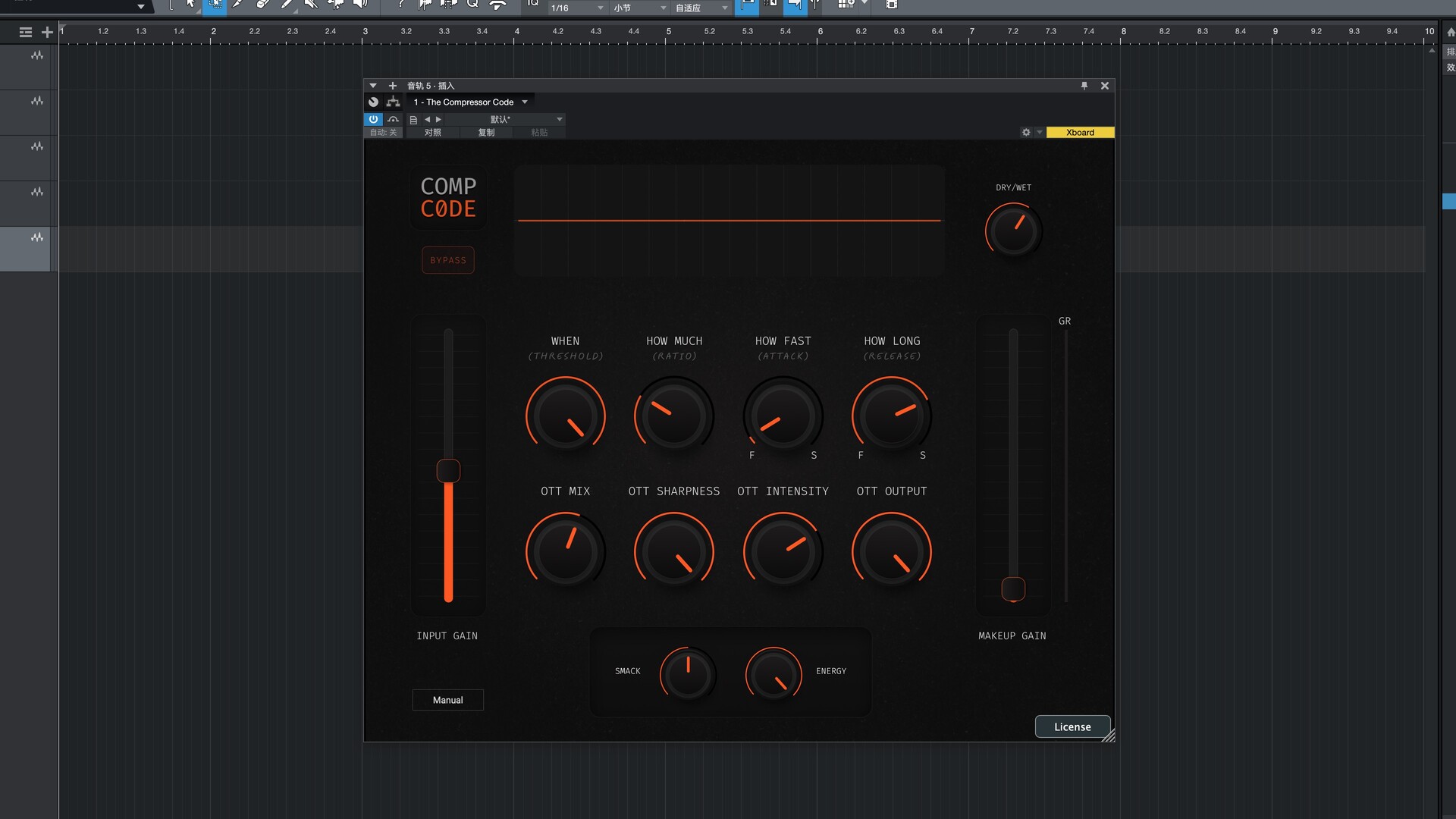Screen dimensions: 1456x819
Task: Select the next preset arrow
Action: tap(438, 119)
